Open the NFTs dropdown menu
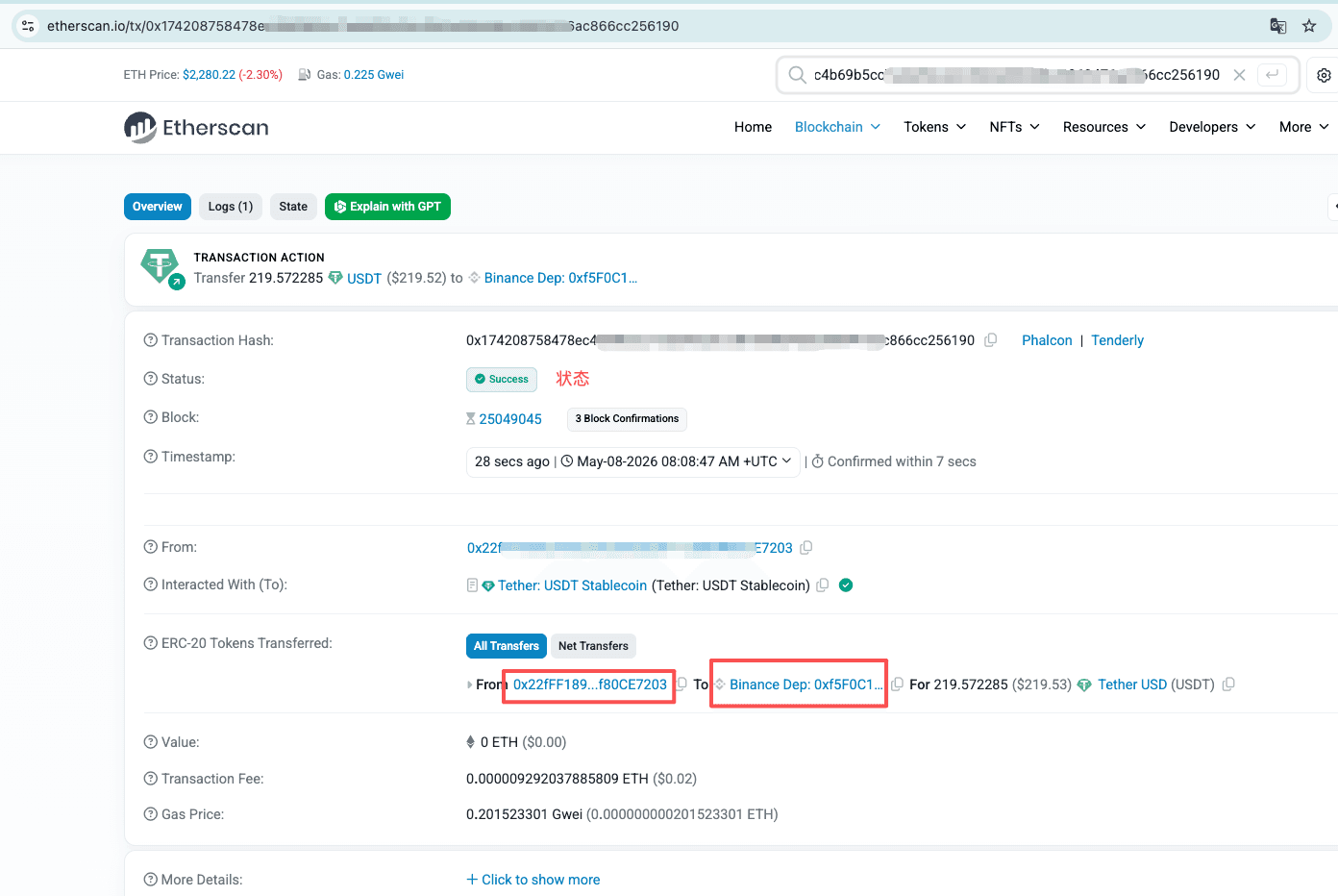Viewport: 1338px width, 896px height. coord(1014,127)
